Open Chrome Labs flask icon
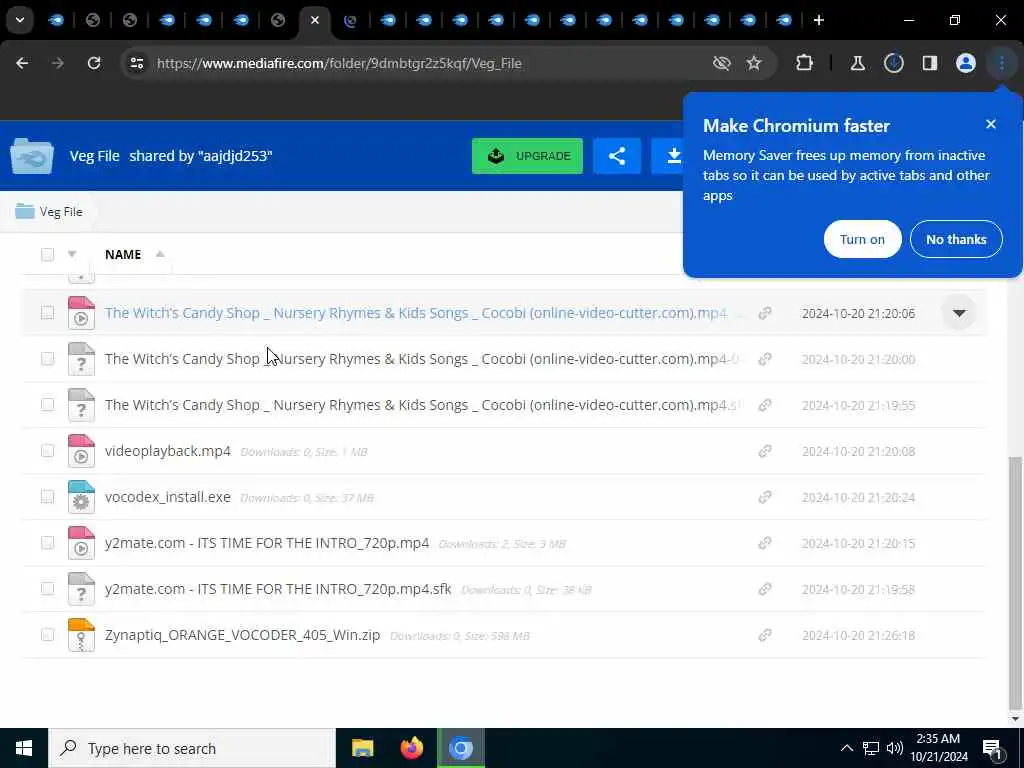 tap(857, 63)
